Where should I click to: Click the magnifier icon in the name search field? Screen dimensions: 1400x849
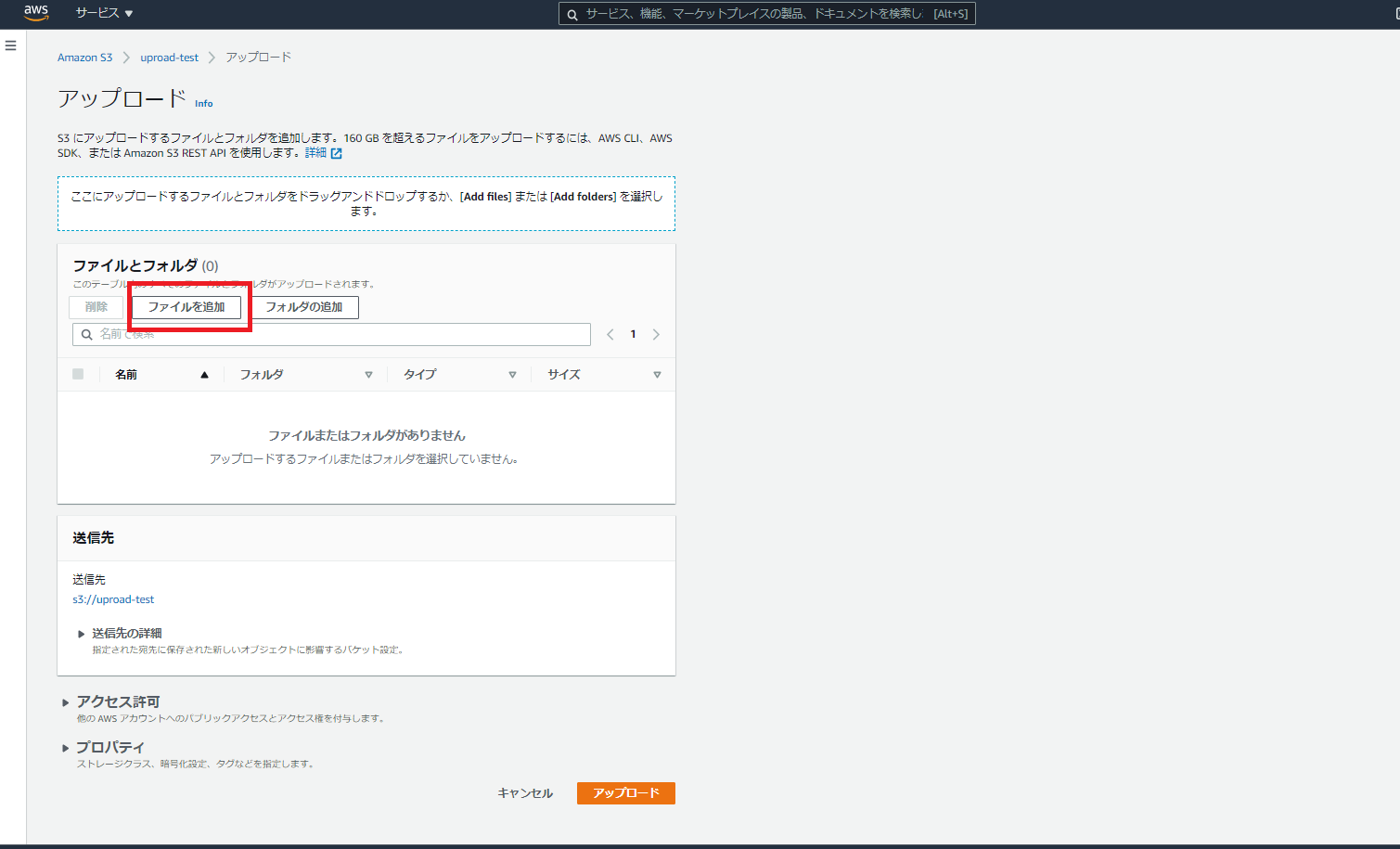coord(87,334)
